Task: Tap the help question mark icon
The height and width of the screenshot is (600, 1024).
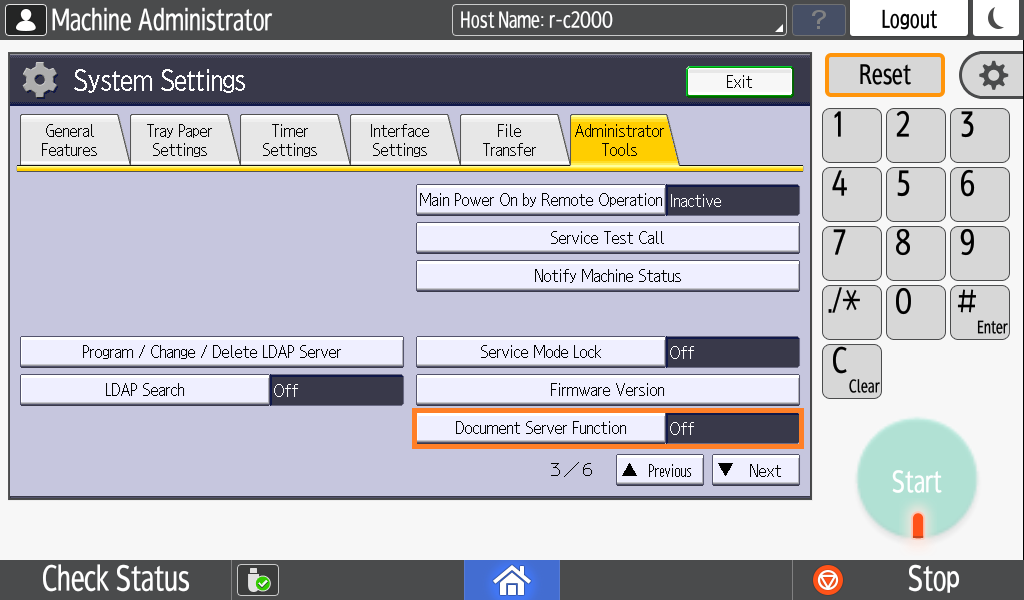Action: click(x=818, y=19)
